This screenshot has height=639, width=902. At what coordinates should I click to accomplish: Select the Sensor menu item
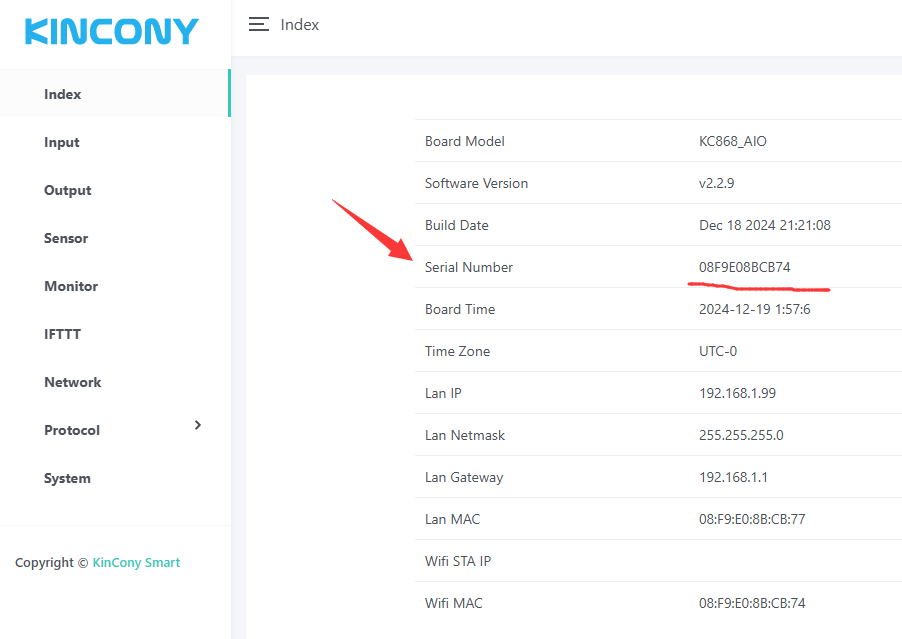(x=66, y=238)
